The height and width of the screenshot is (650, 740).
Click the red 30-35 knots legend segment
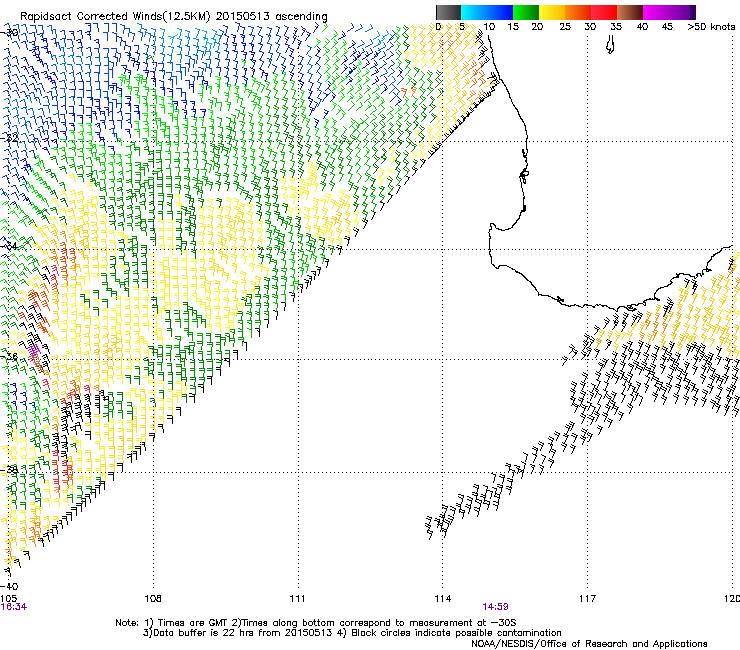604,12
